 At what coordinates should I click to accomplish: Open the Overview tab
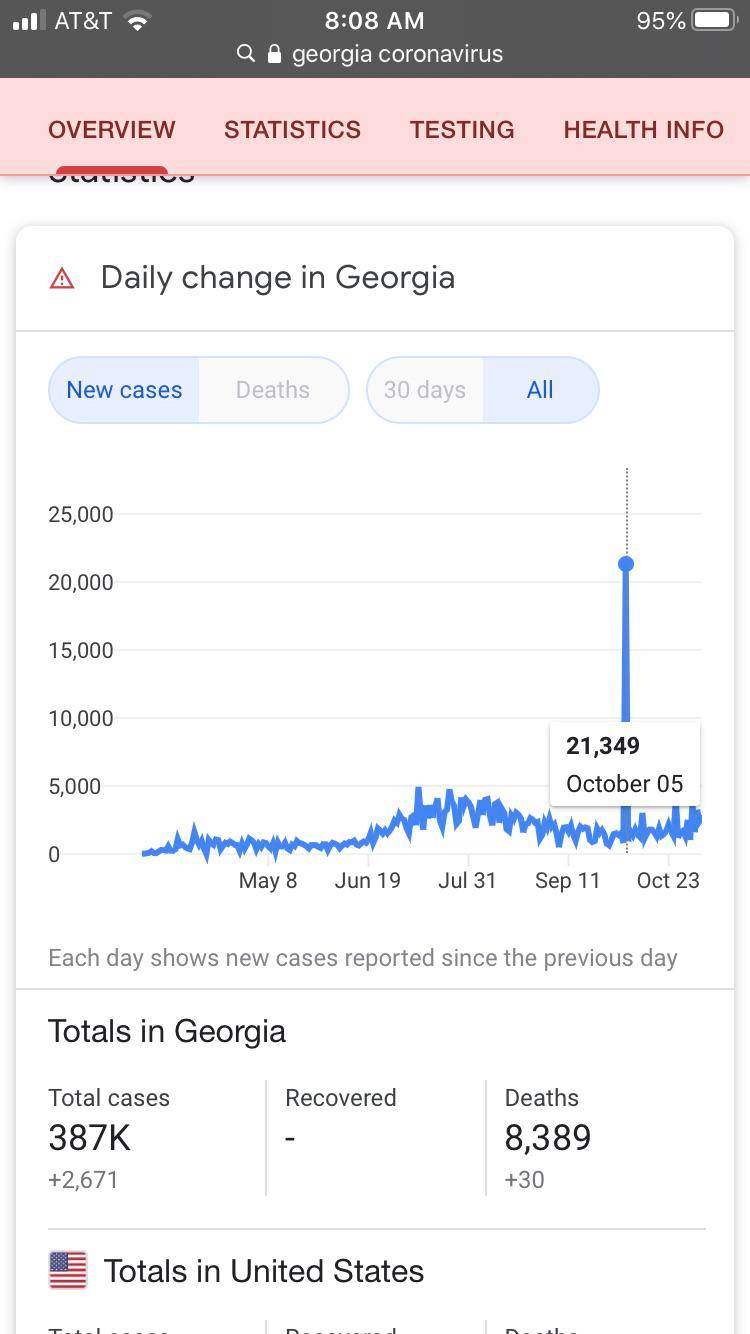click(x=112, y=130)
